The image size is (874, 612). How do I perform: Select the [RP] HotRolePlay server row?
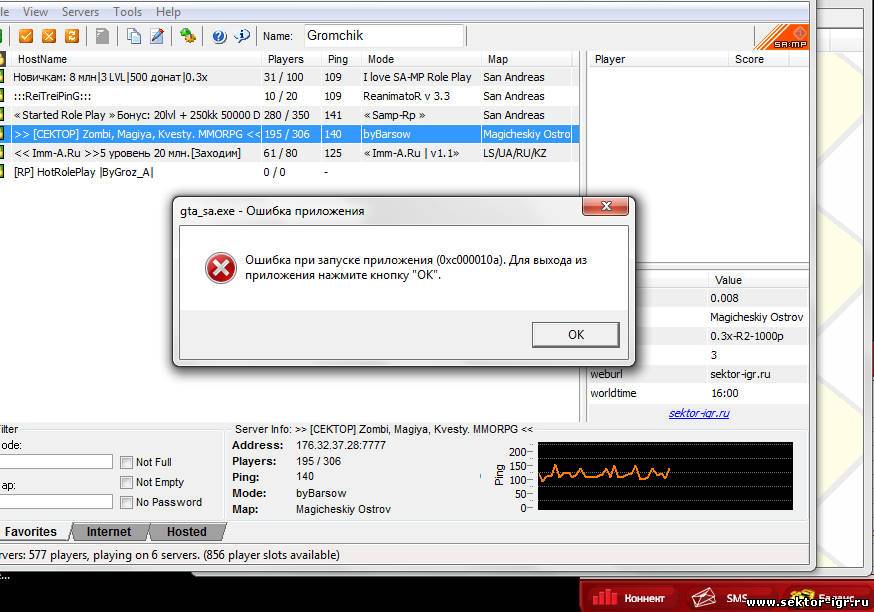290,172
